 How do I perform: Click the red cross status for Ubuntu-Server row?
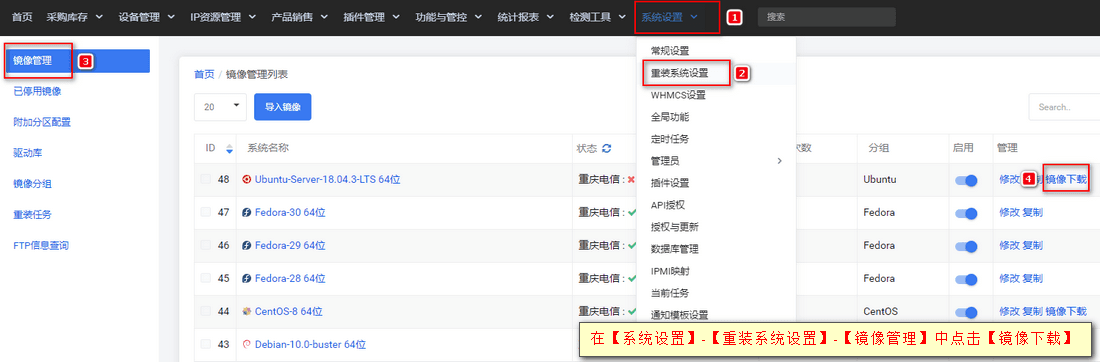click(631, 180)
